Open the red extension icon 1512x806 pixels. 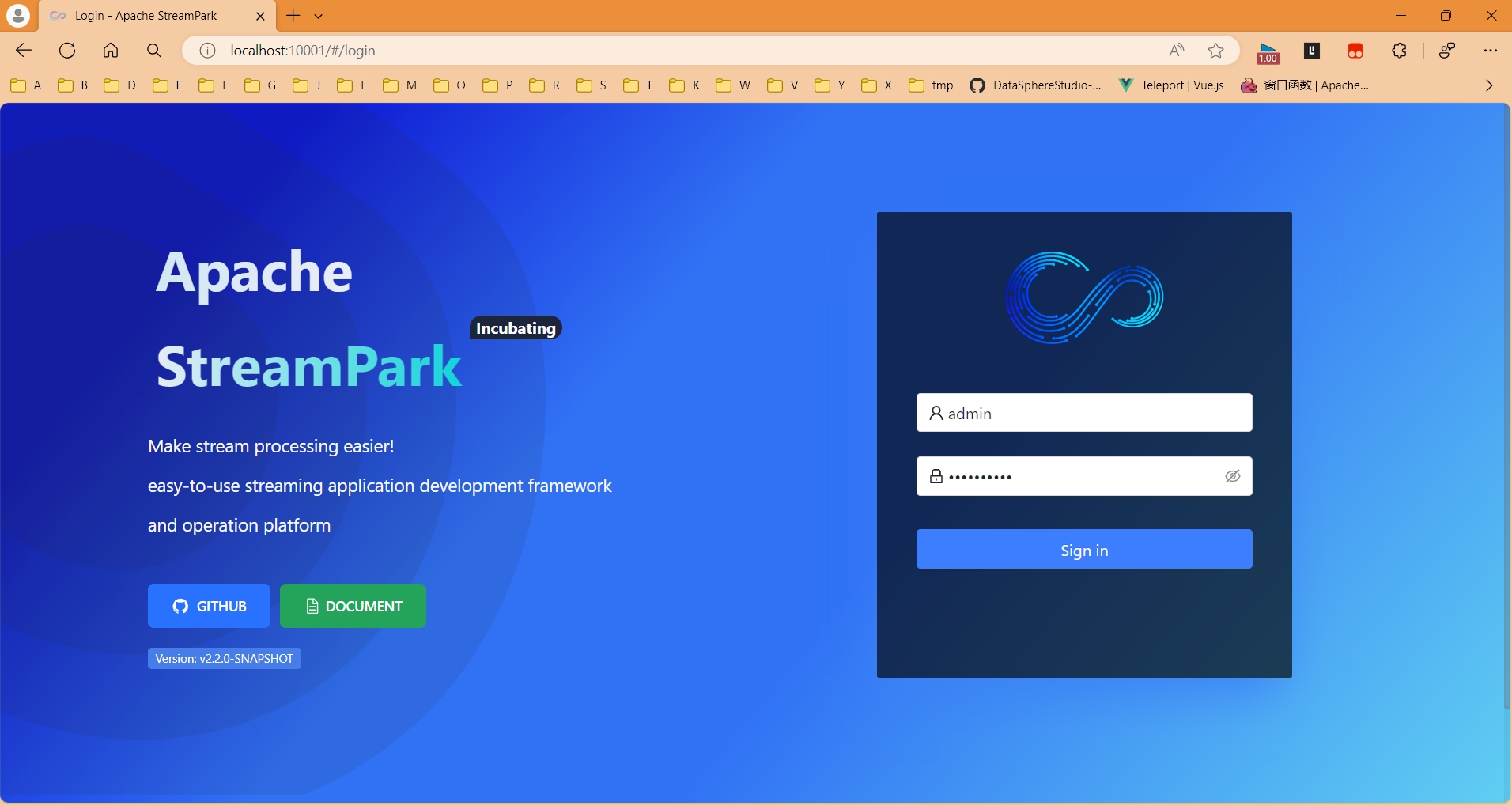coord(1355,51)
